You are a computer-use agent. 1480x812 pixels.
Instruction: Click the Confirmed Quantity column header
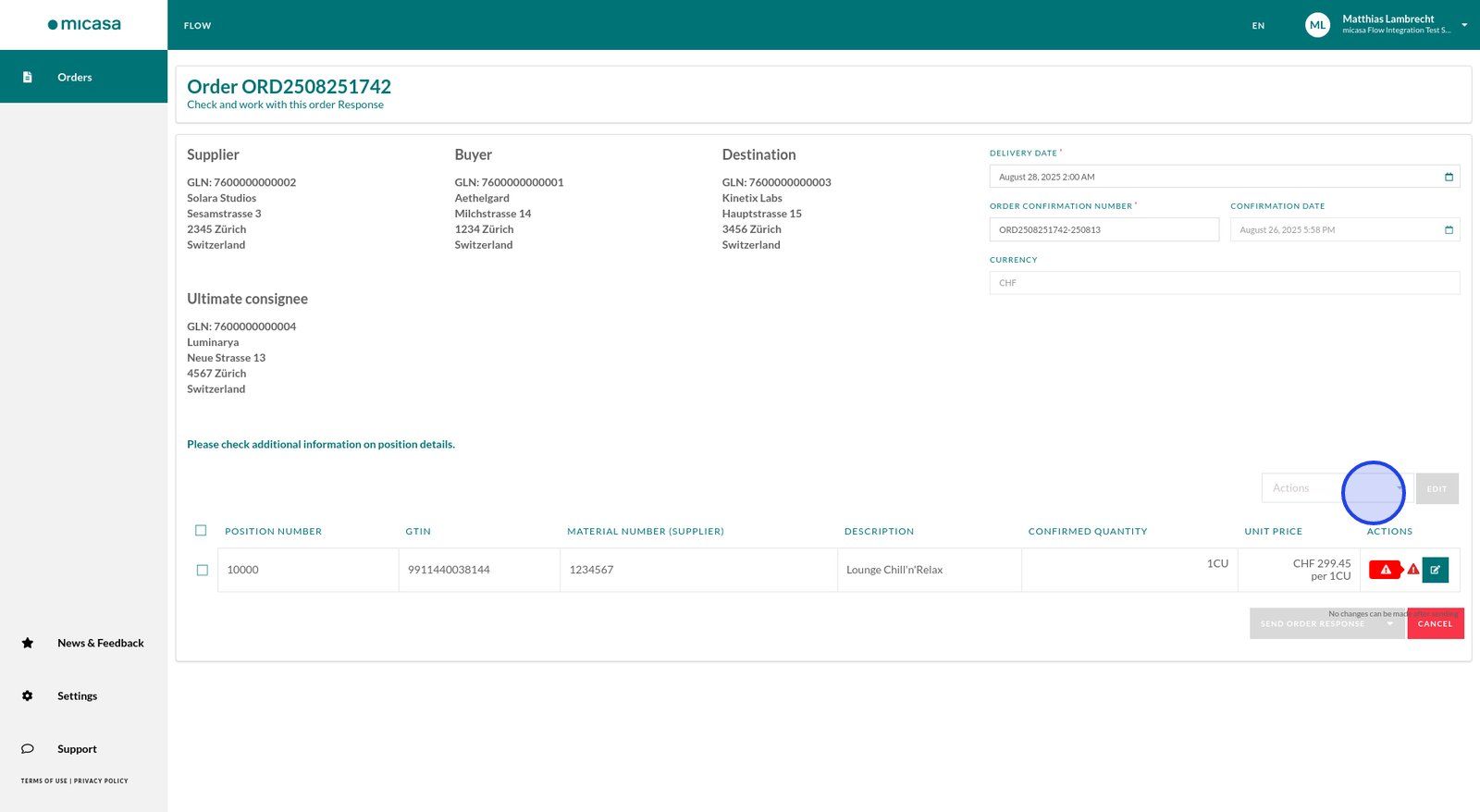point(1088,532)
